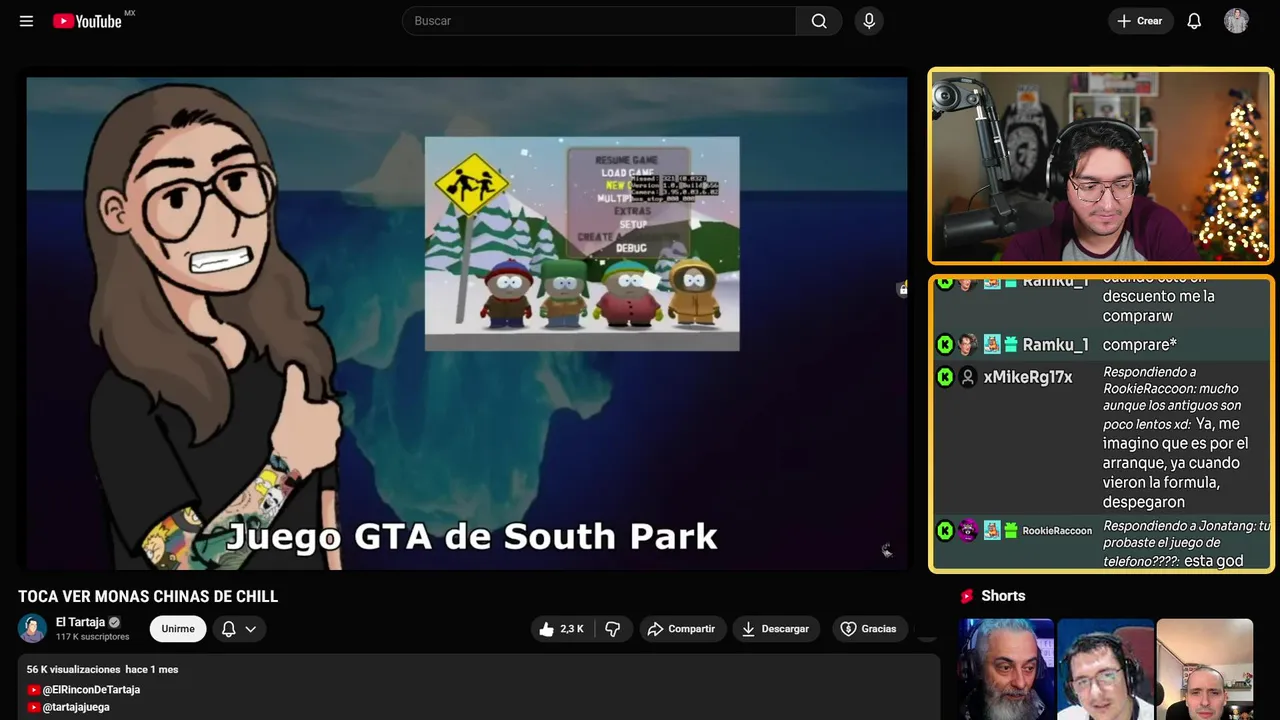Share the video with Compartir
This screenshot has width=1280, height=720.
pos(681,629)
